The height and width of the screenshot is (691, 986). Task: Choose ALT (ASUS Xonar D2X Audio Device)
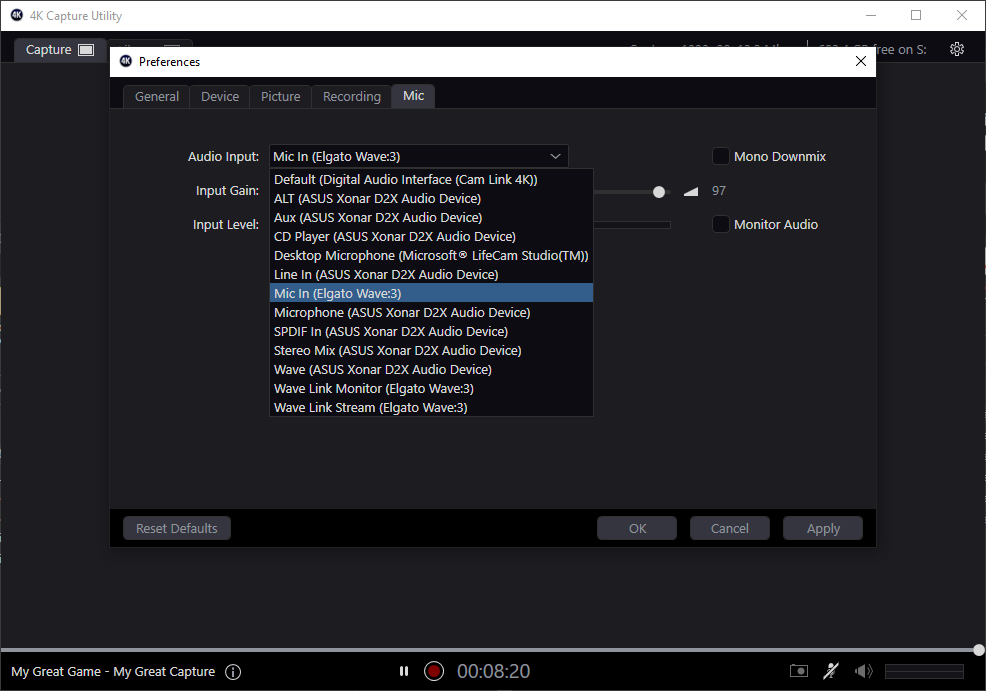tap(431, 199)
